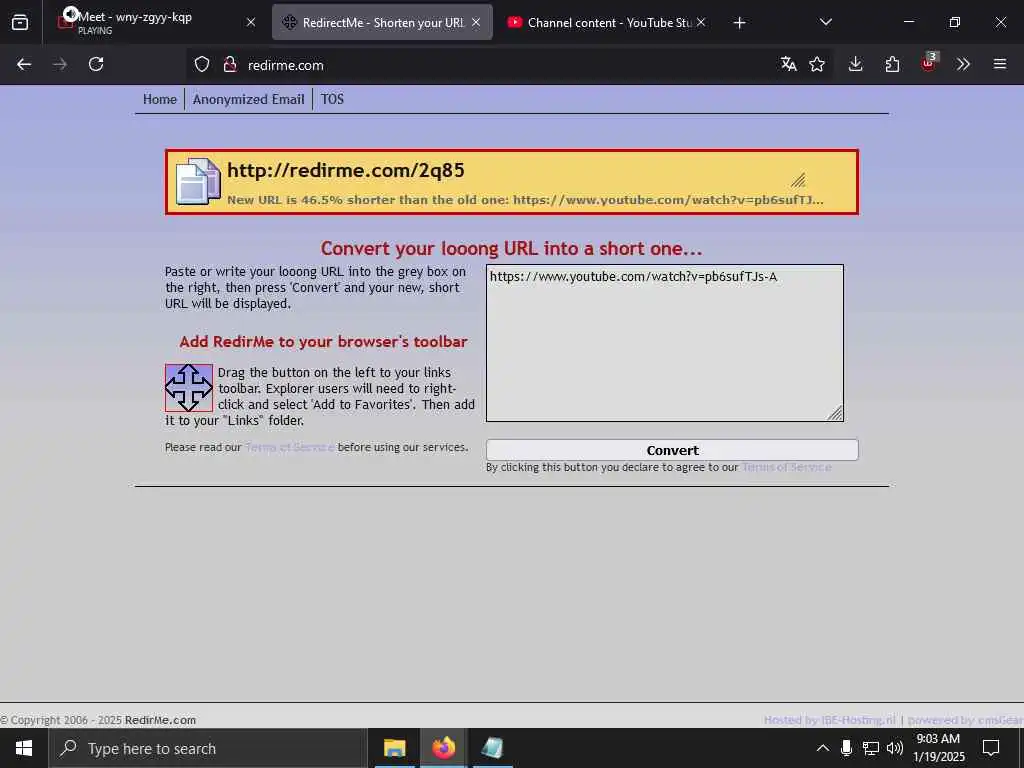
Task: Select the RedirectMe Shorten your URL tab
Action: [x=382, y=22]
